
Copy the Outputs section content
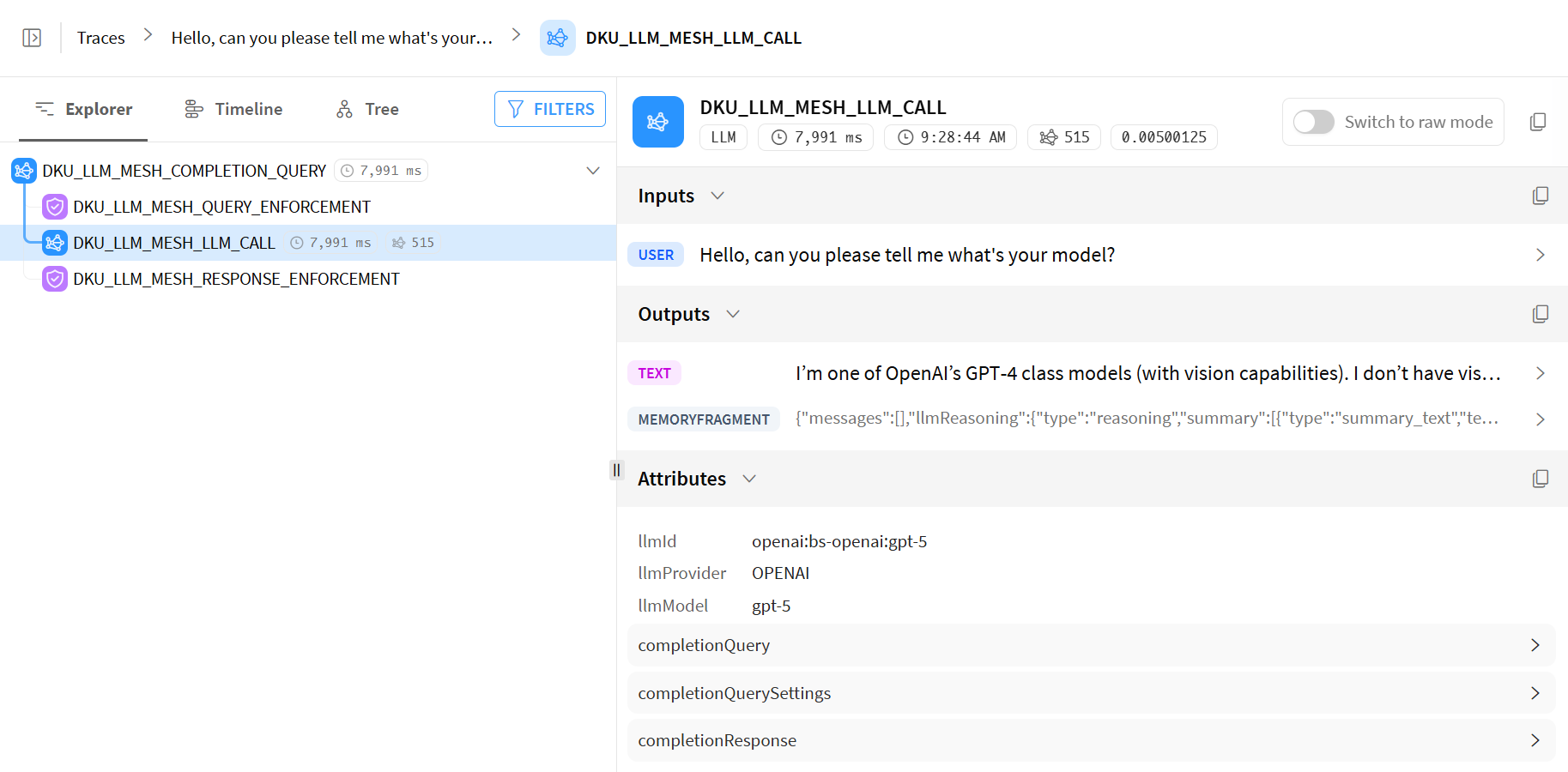1540,314
